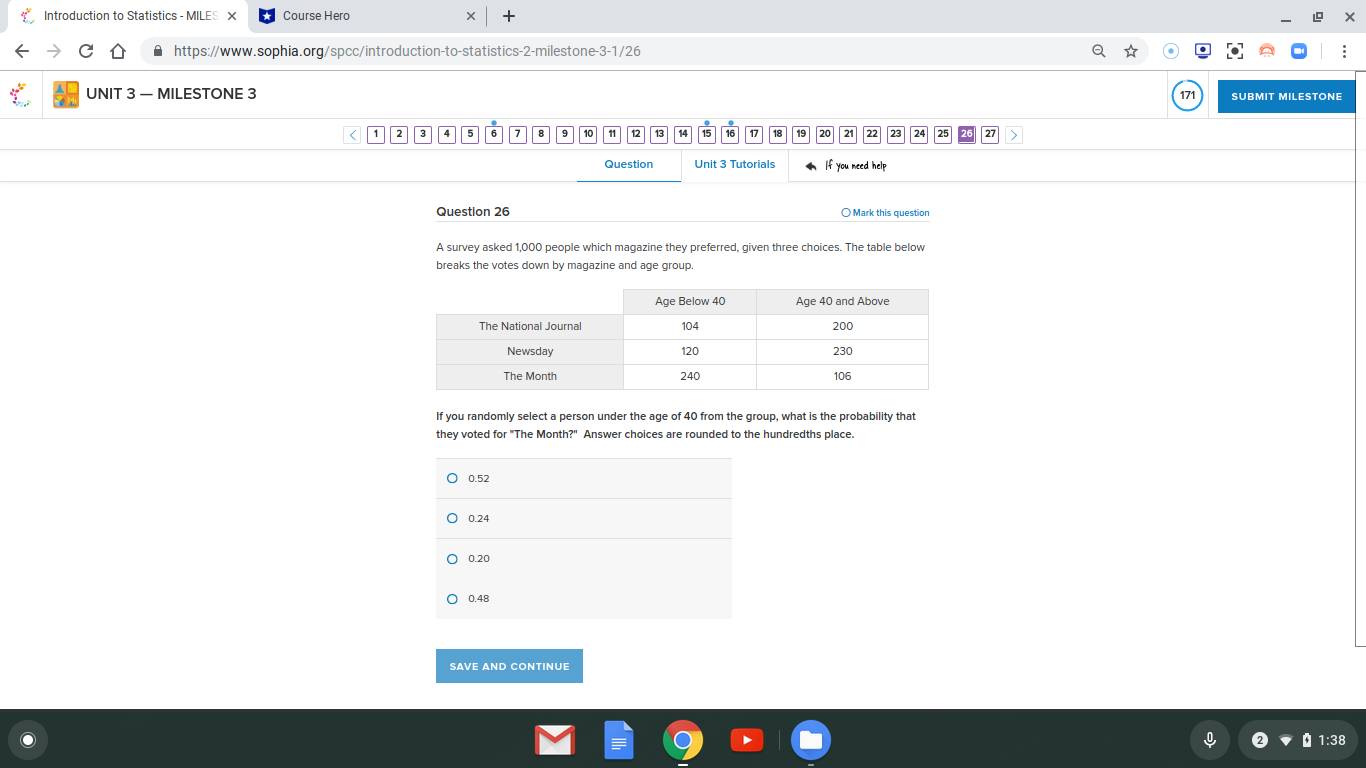Click the "The Month" row label
Viewport: 1366px width, 768px height.
tap(530, 376)
